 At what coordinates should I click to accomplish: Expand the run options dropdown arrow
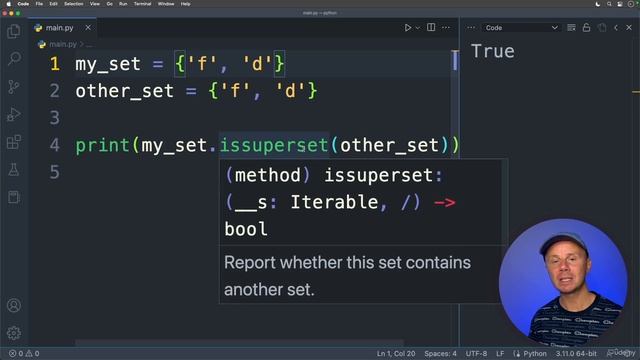pyautogui.click(x=418, y=28)
